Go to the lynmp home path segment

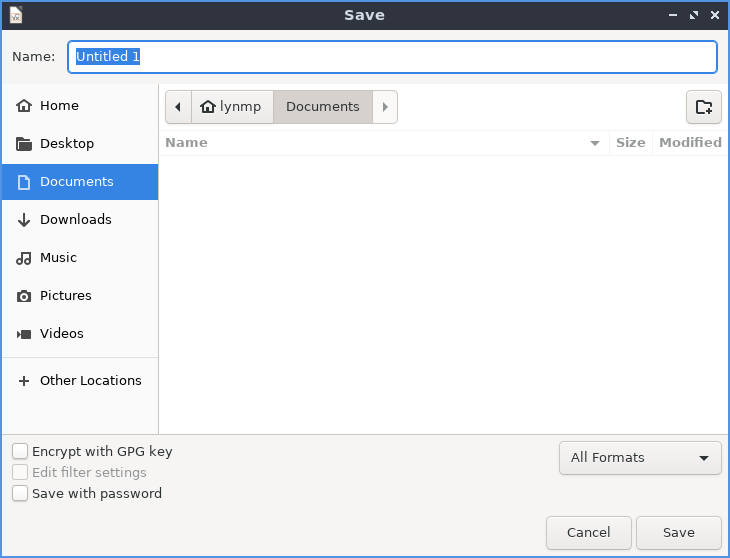[x=233, y=107]
